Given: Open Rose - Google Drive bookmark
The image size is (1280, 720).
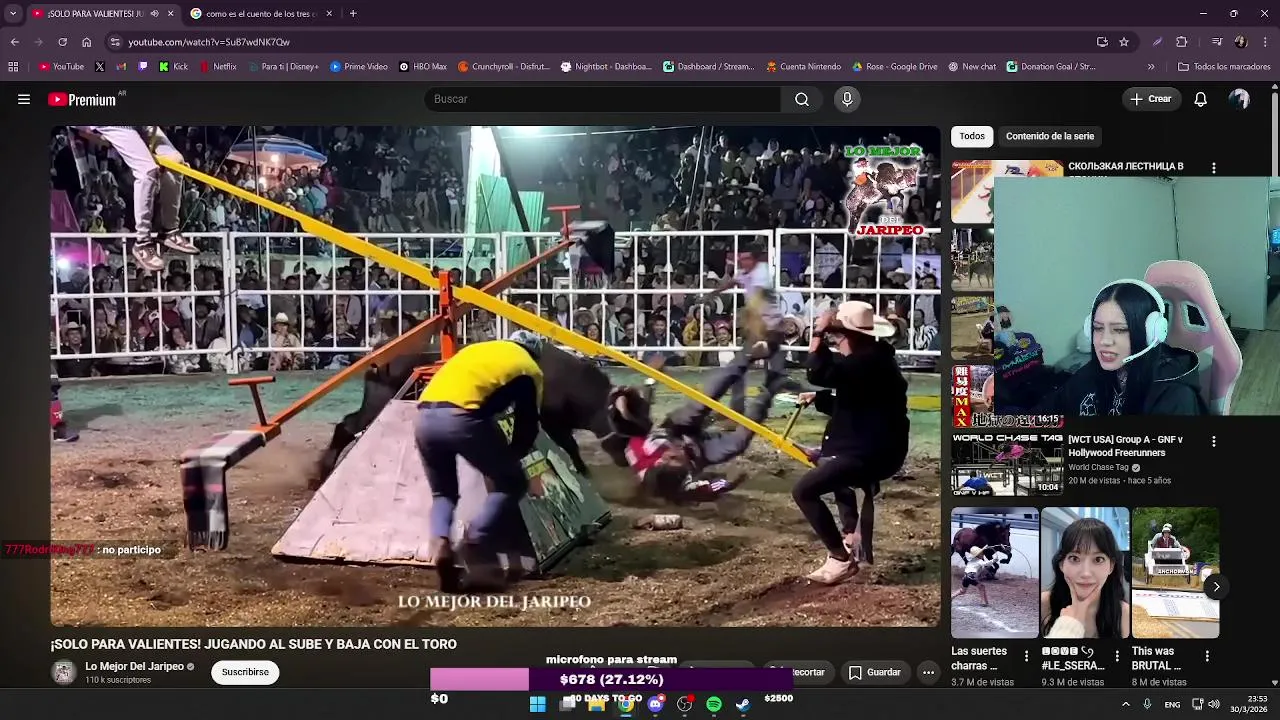Looking at the screenshot, I should click(x=895, y=67).
